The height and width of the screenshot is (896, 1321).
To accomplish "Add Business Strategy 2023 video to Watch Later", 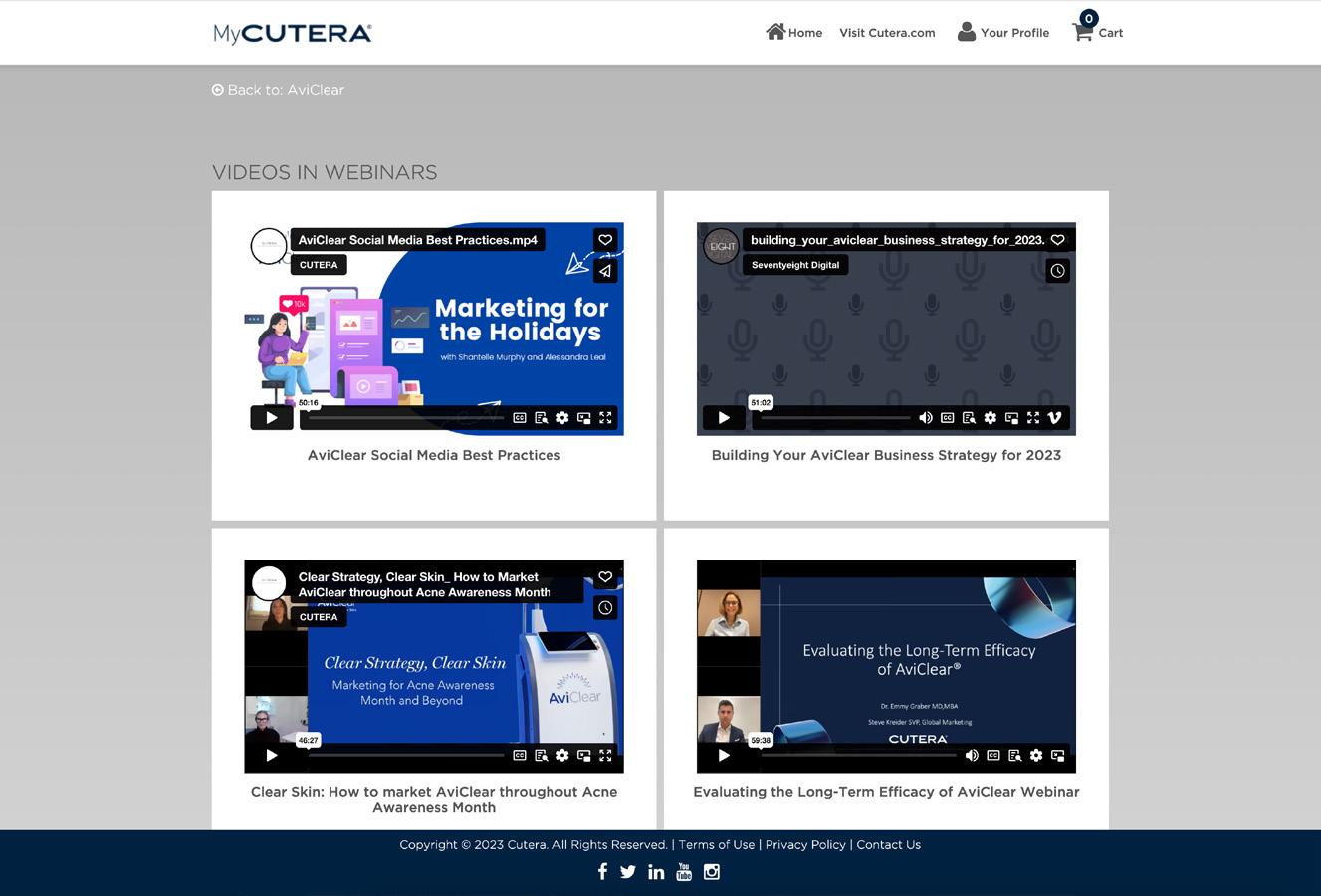I will pyautogui.click(x=1058, y=271).
